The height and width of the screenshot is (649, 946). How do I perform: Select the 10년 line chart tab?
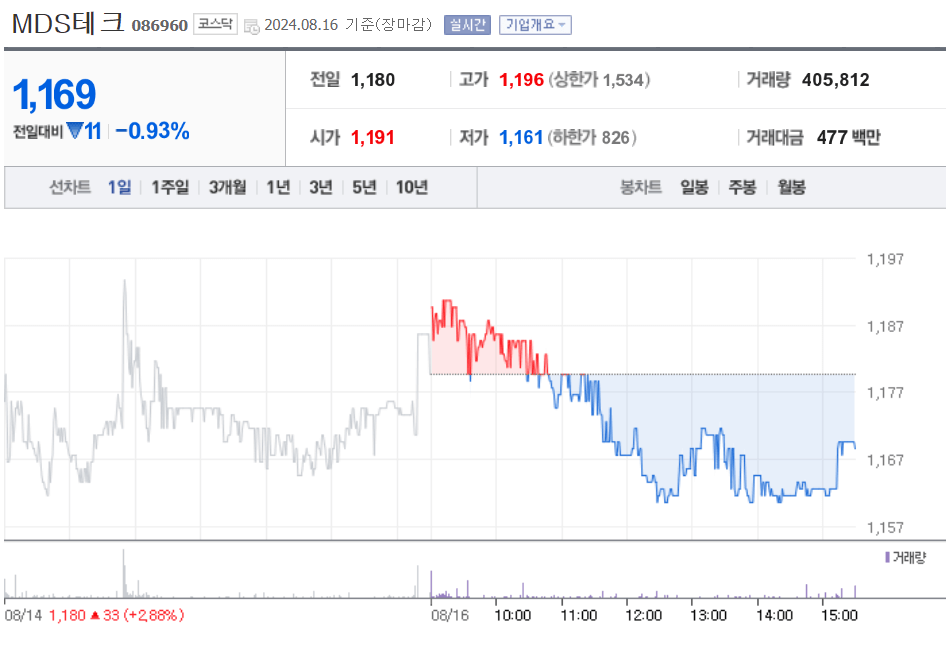(x=411, y=188)
